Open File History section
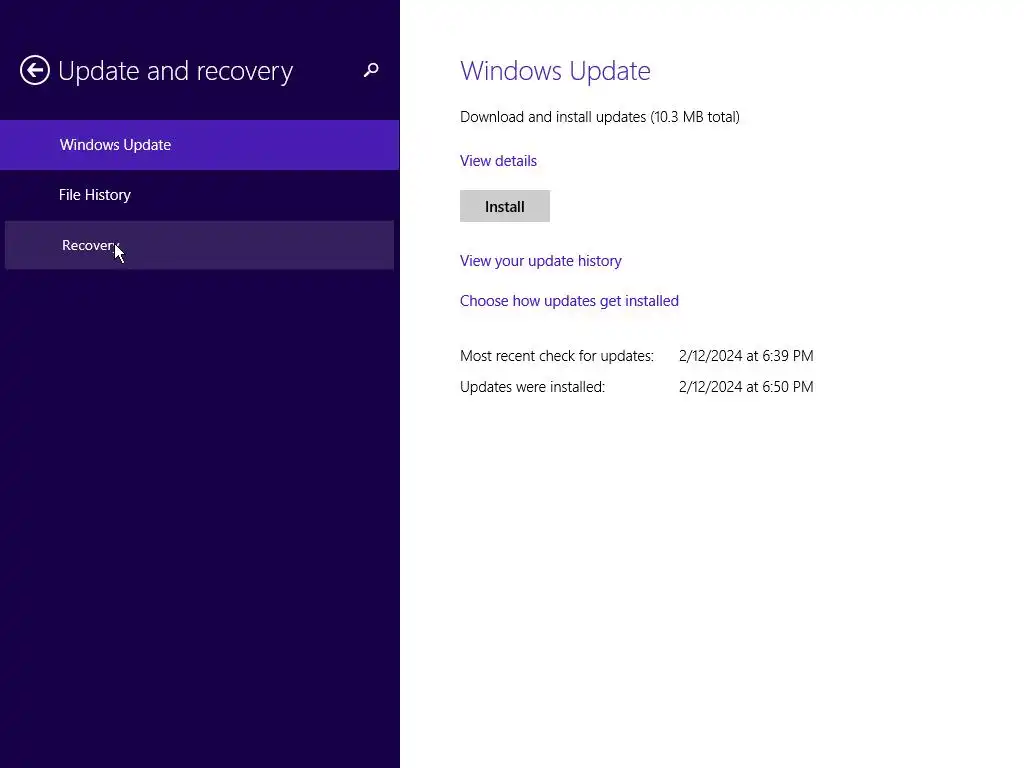Screen dimensions: 1024x768 click(x=199, y=195)
